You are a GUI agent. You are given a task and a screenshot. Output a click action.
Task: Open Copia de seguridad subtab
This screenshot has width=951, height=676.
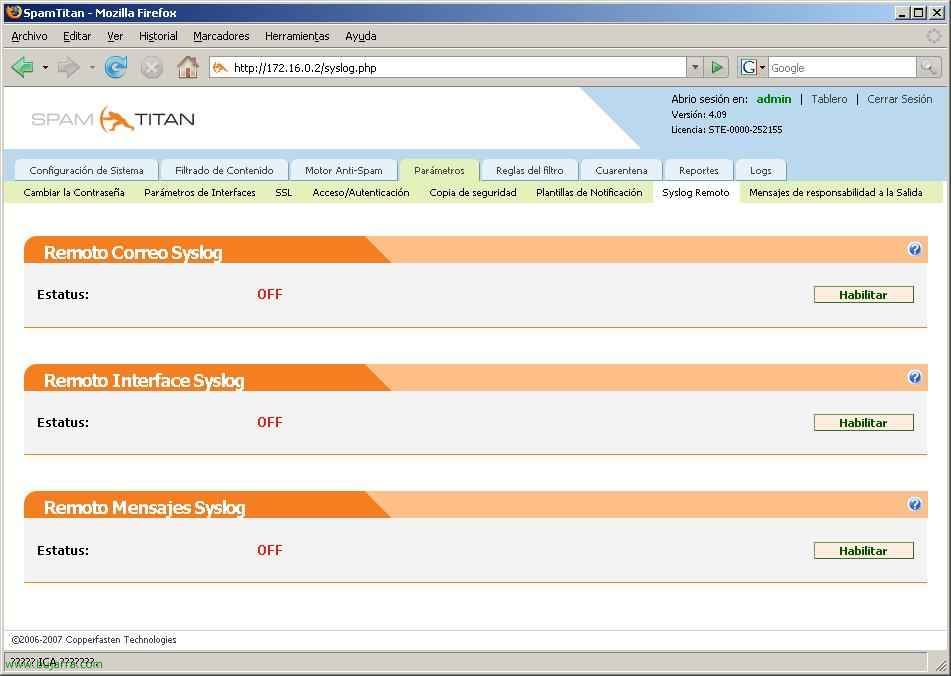tap(473, 192)
